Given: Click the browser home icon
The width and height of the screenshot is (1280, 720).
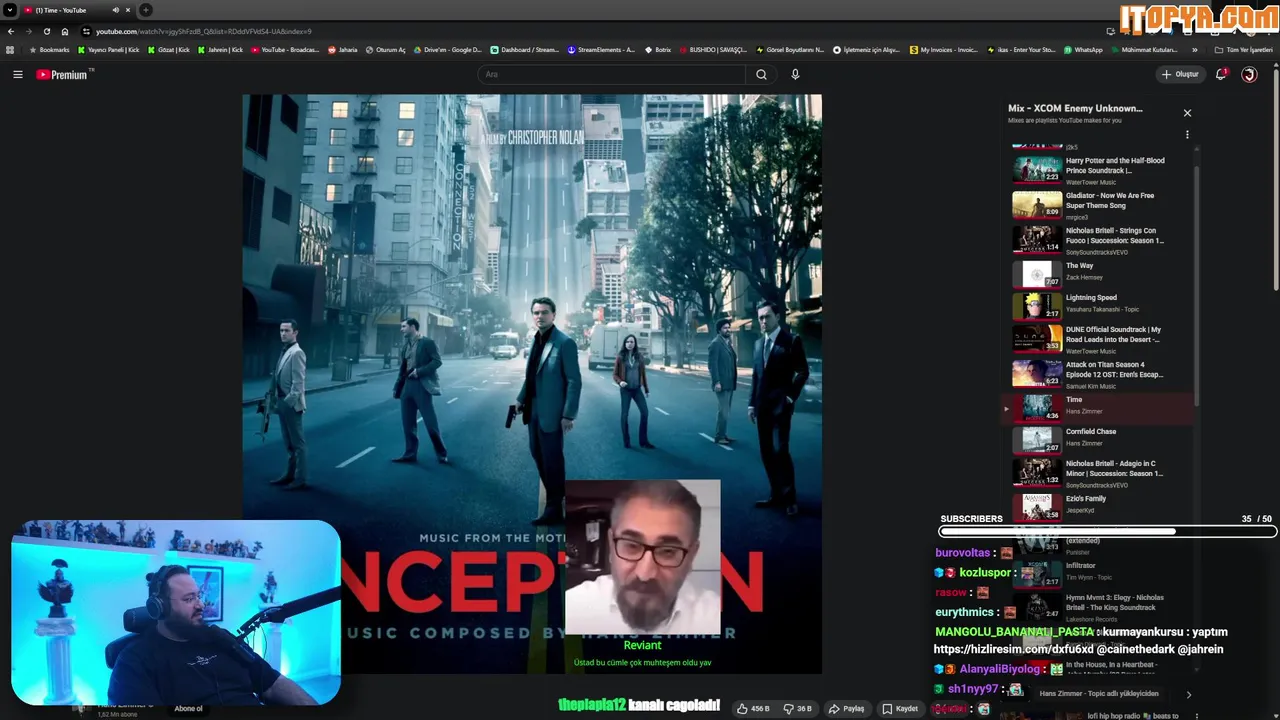Looking at the screenshot, I should (65, 31).
